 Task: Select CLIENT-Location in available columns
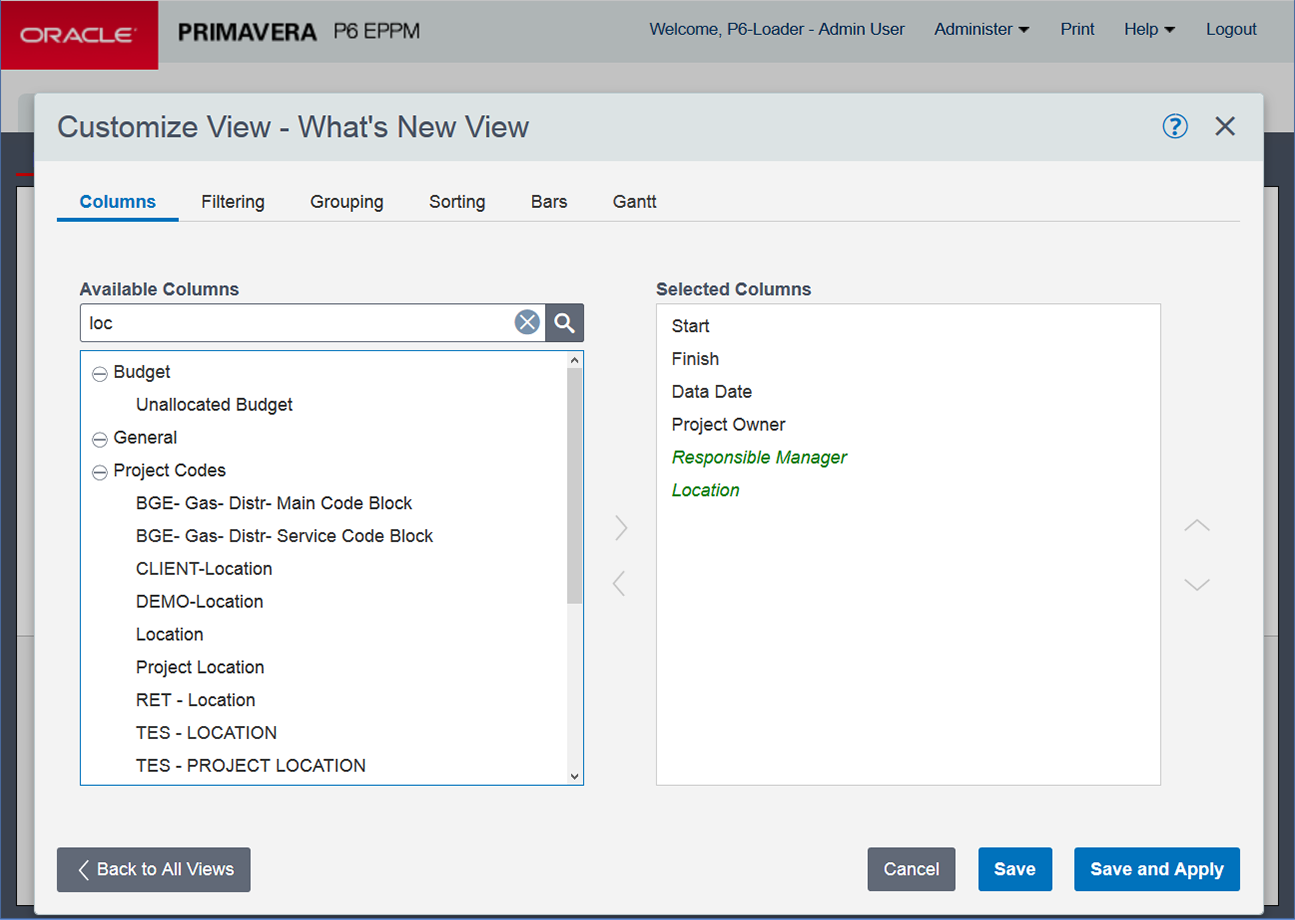pyautogui.click(x=204, y=569)
